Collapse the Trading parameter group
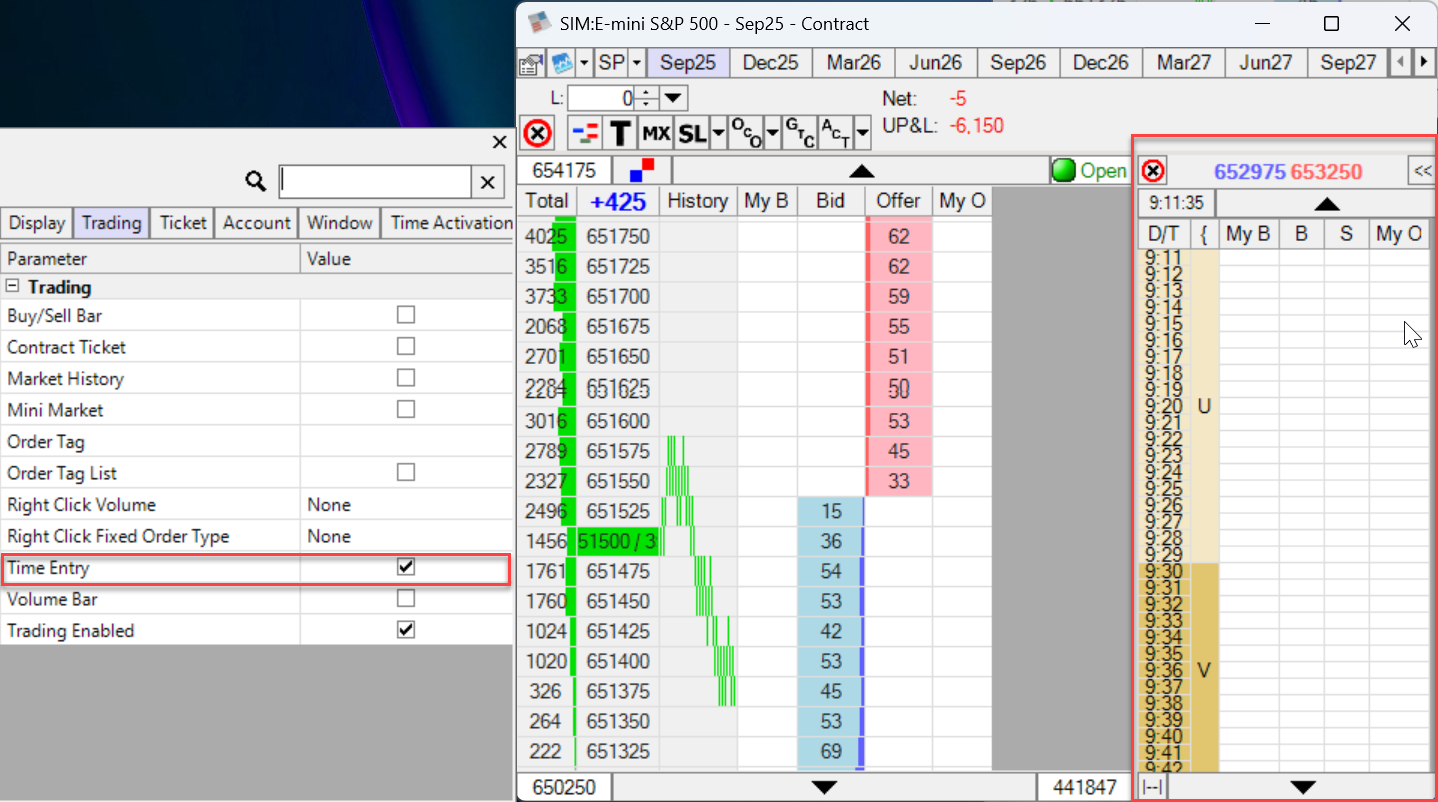The width and height of the screenshot is (1438, 802). pos(13,287)
